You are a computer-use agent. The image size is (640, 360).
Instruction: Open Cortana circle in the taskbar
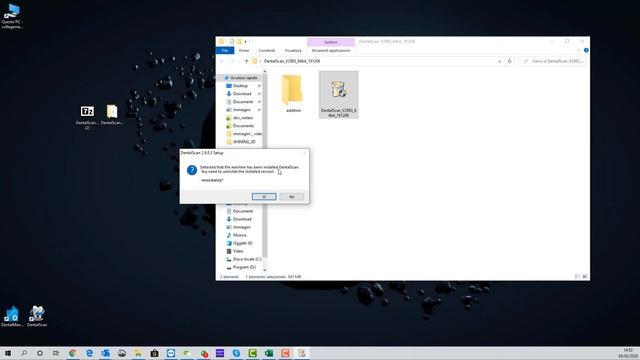click(x=40, y=353)
